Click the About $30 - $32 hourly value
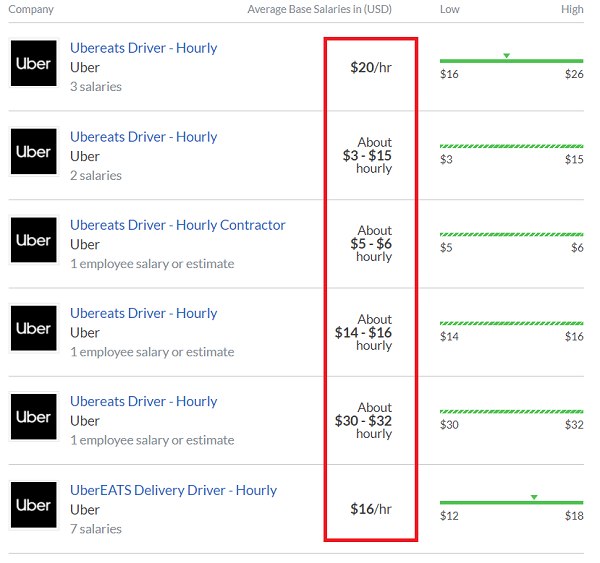Viewport: 600px width, 563px height. click(364, 421)
